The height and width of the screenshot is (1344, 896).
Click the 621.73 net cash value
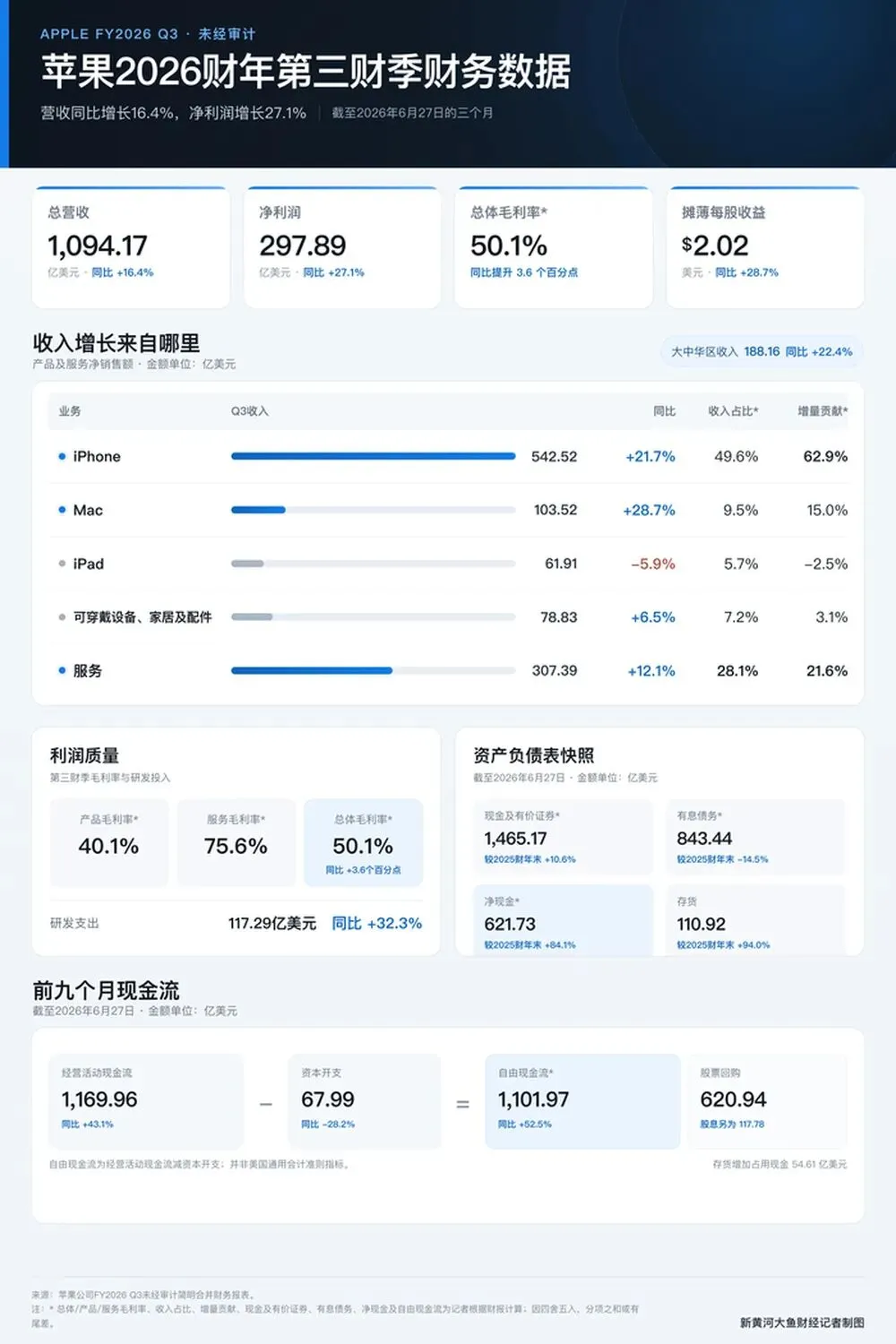(x=510, y=924)
